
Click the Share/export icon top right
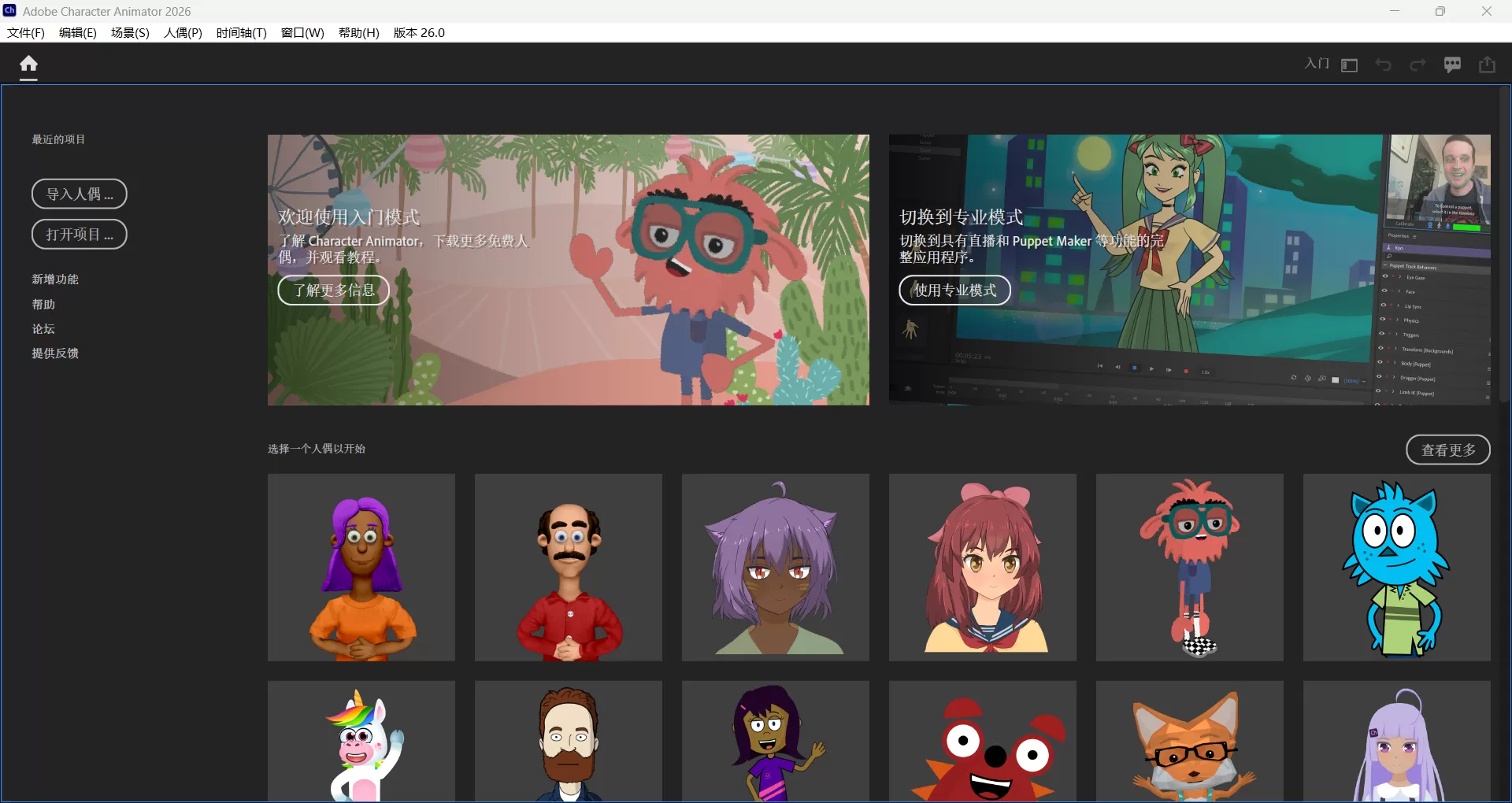click(x=1488, y=65)
